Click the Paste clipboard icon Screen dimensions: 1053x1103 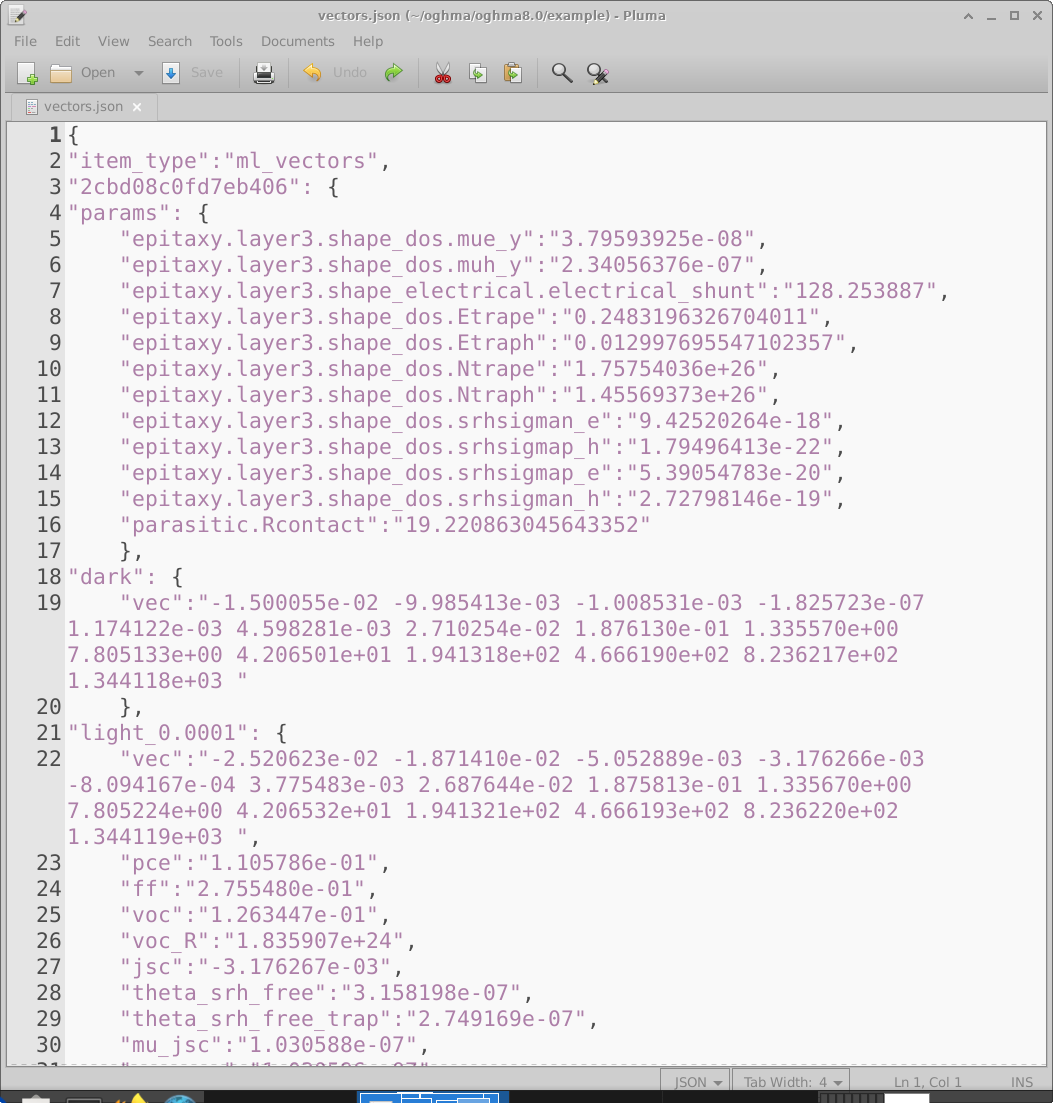pyautogui.click(x=513, y=73)
